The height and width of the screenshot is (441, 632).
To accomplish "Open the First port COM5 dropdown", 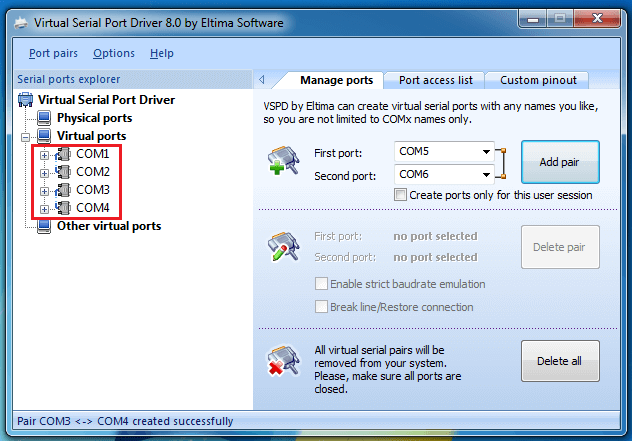I will [486, 152].
